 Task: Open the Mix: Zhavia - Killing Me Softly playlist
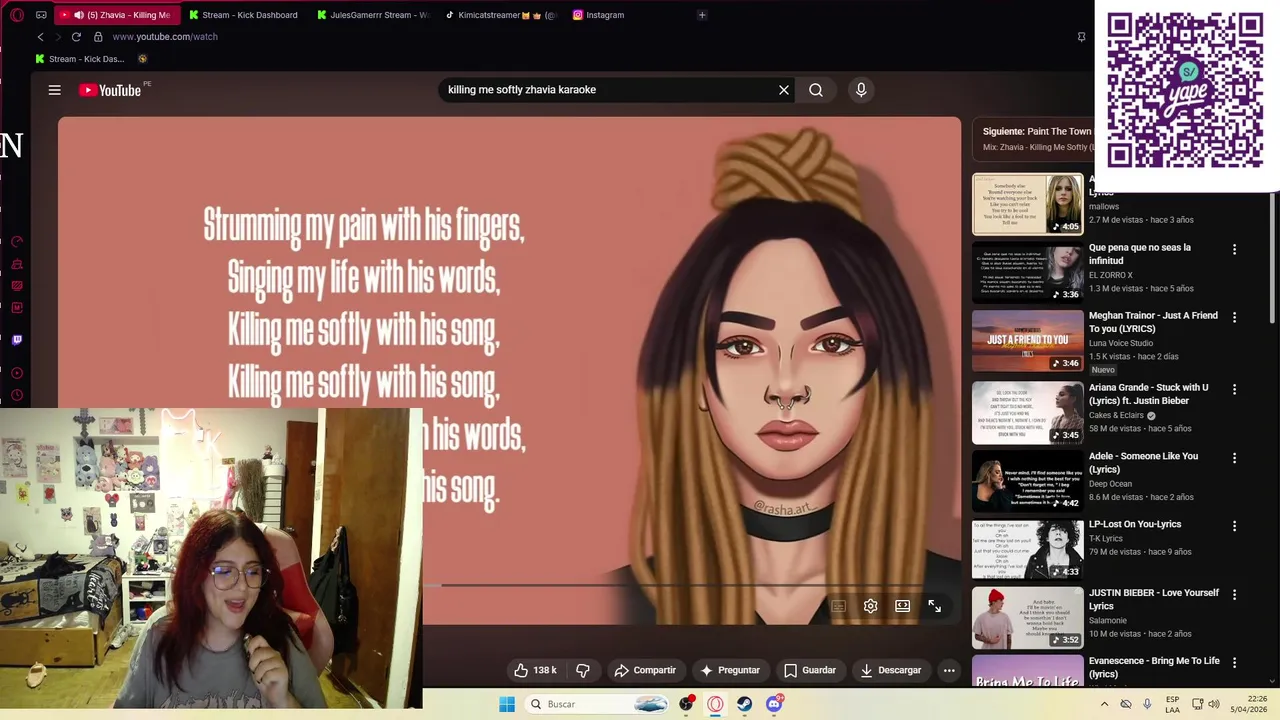1038,147
